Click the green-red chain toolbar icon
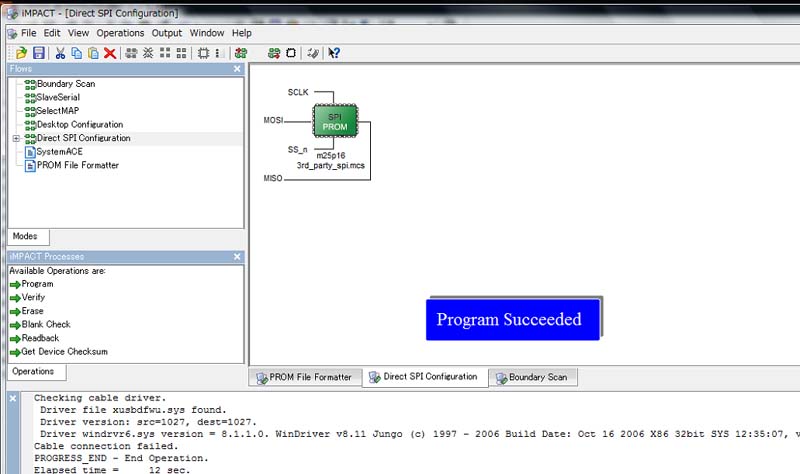800x474 pixels. click(241, 53)
